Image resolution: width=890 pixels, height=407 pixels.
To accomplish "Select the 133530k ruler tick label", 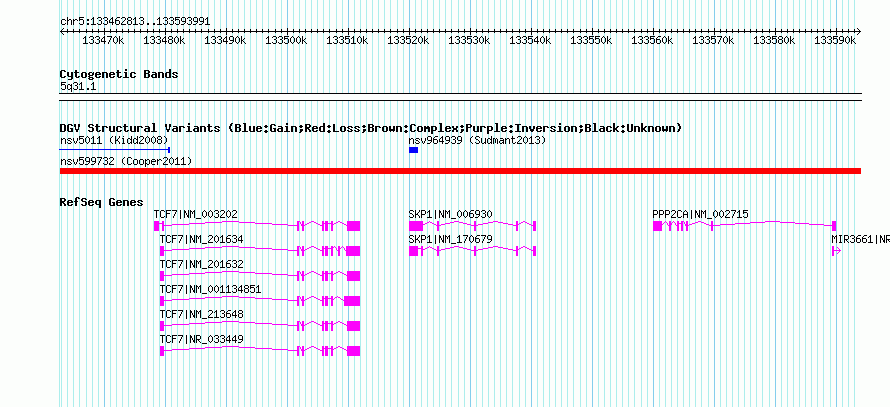I will 469,40.
